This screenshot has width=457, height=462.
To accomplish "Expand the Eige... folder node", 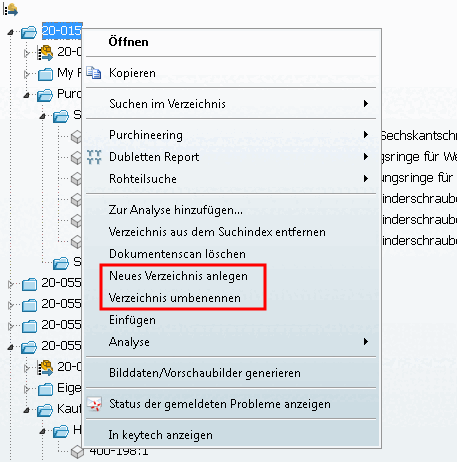I will click(x=26, y=389).
